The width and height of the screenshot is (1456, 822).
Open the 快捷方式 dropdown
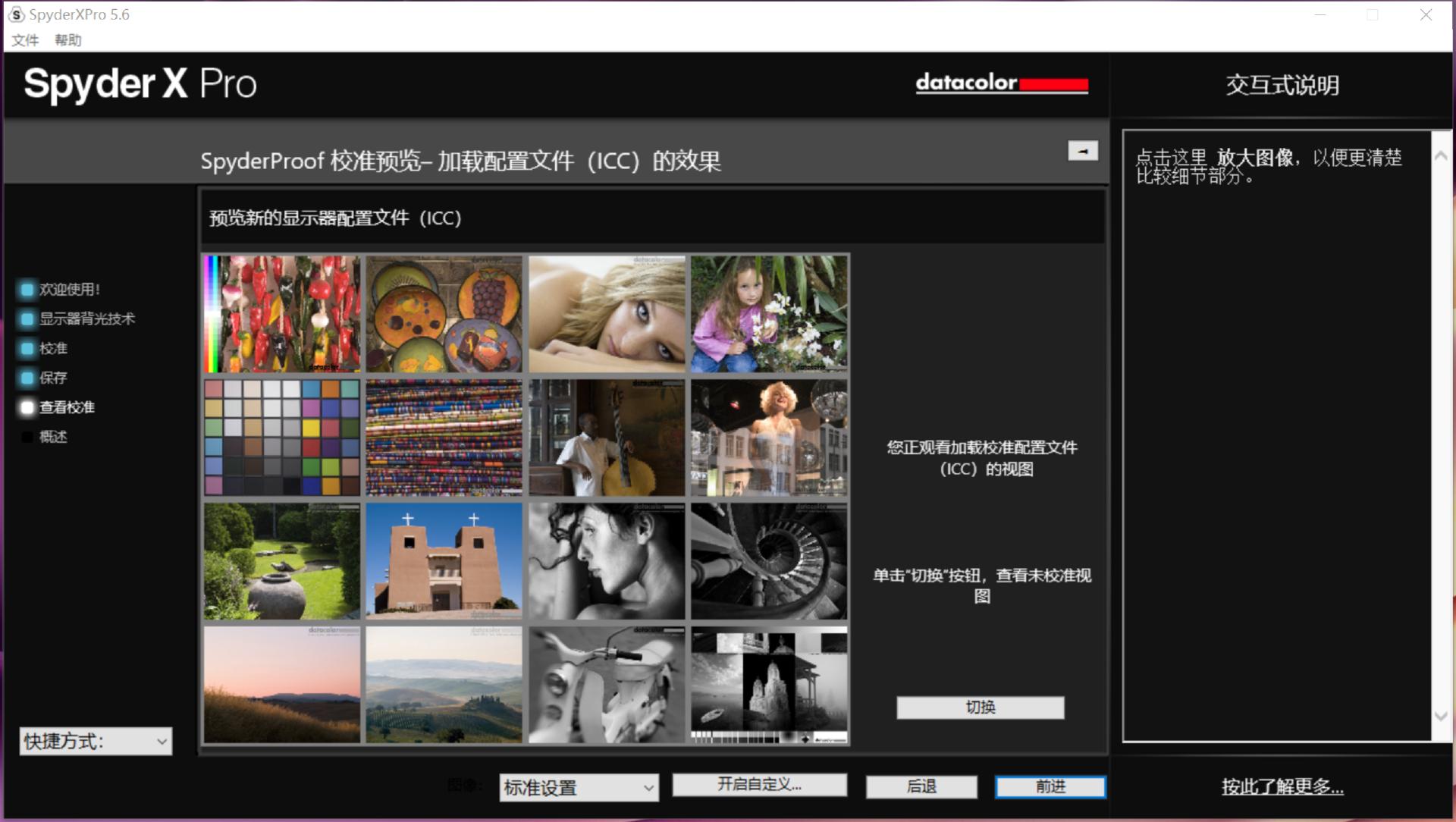tap(96, 741)
